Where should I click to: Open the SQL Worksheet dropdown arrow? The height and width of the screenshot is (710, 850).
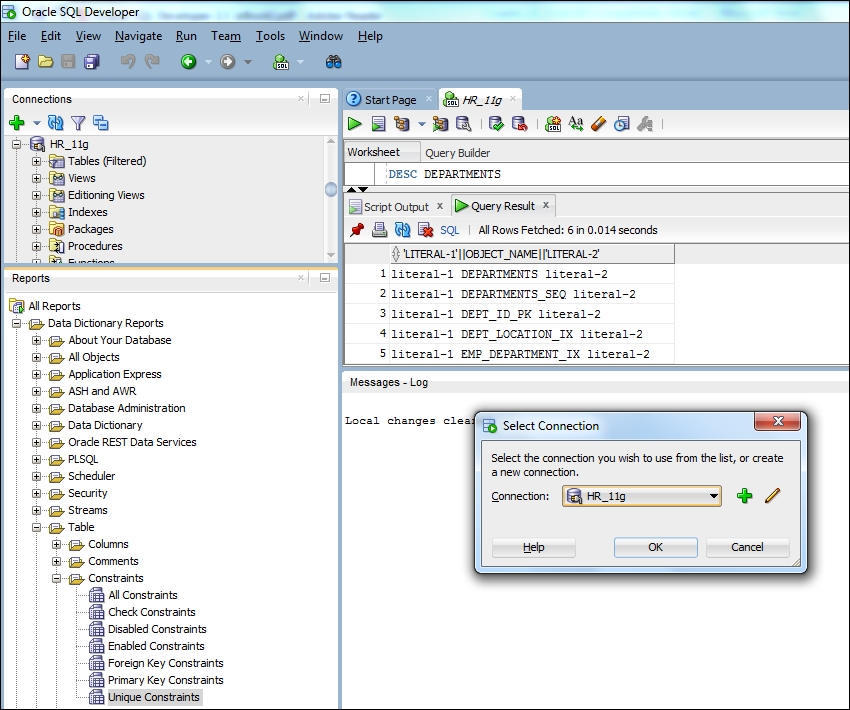click(301, 62)
